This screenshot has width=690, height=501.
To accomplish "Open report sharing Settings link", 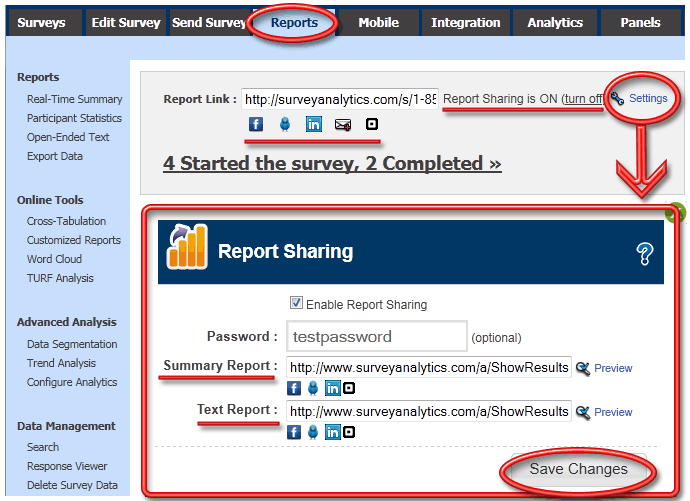I will coord(648,98).
